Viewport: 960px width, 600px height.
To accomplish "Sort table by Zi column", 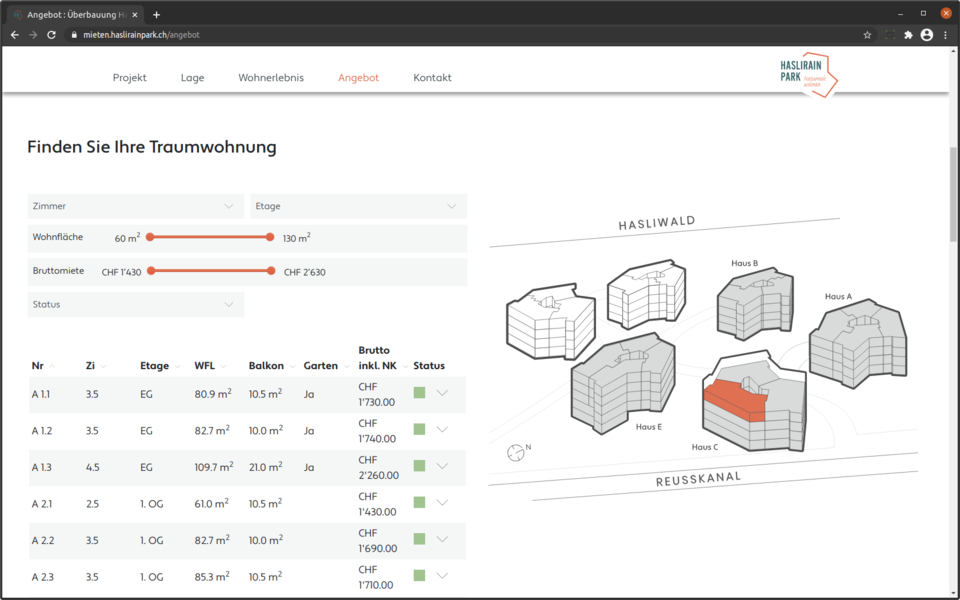I will point(96,366).
